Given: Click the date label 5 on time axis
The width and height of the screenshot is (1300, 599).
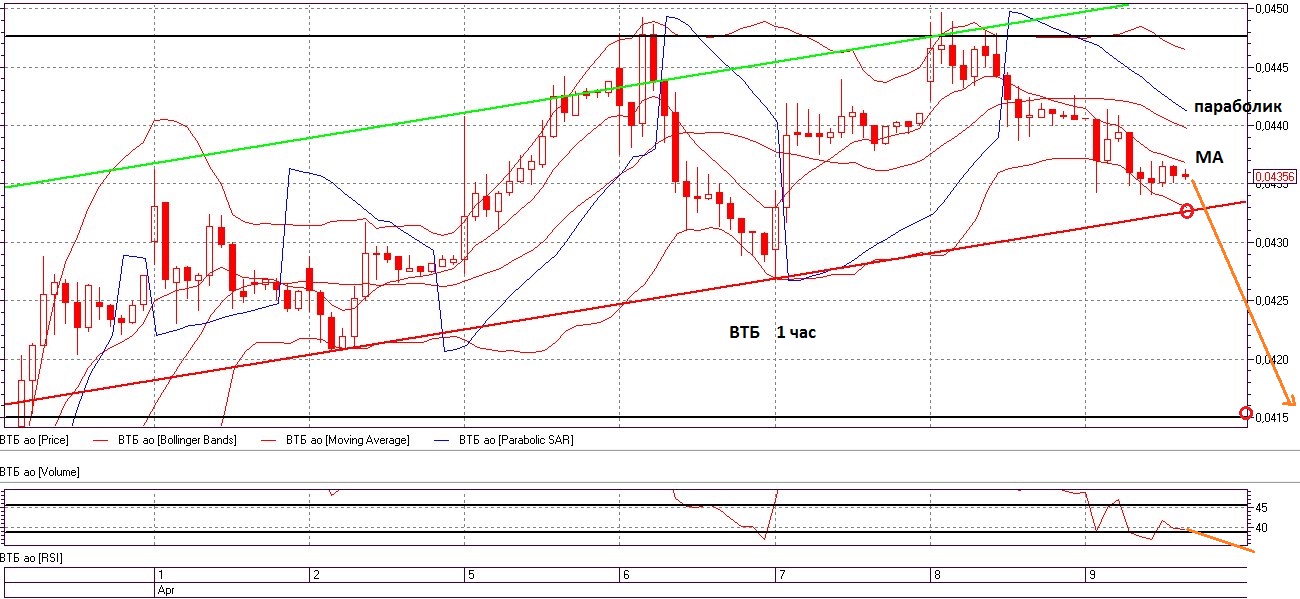Looking at the screenshot, I should click(470, 575).
